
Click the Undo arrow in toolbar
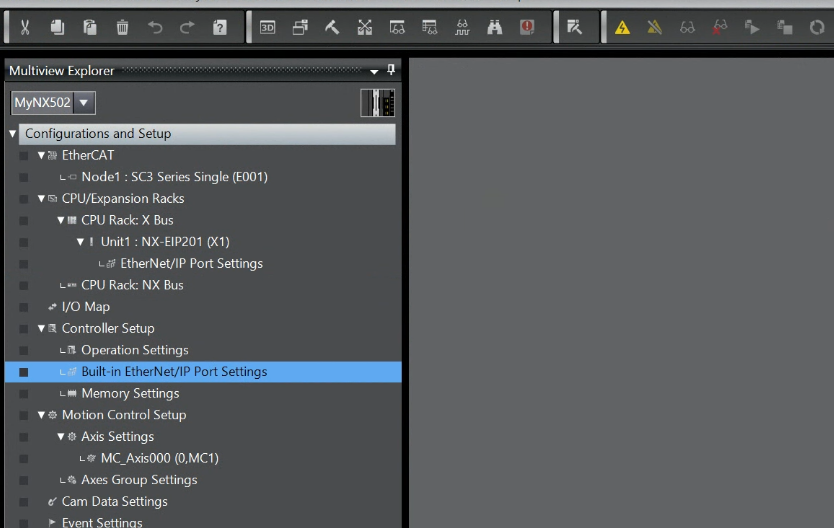155,28
